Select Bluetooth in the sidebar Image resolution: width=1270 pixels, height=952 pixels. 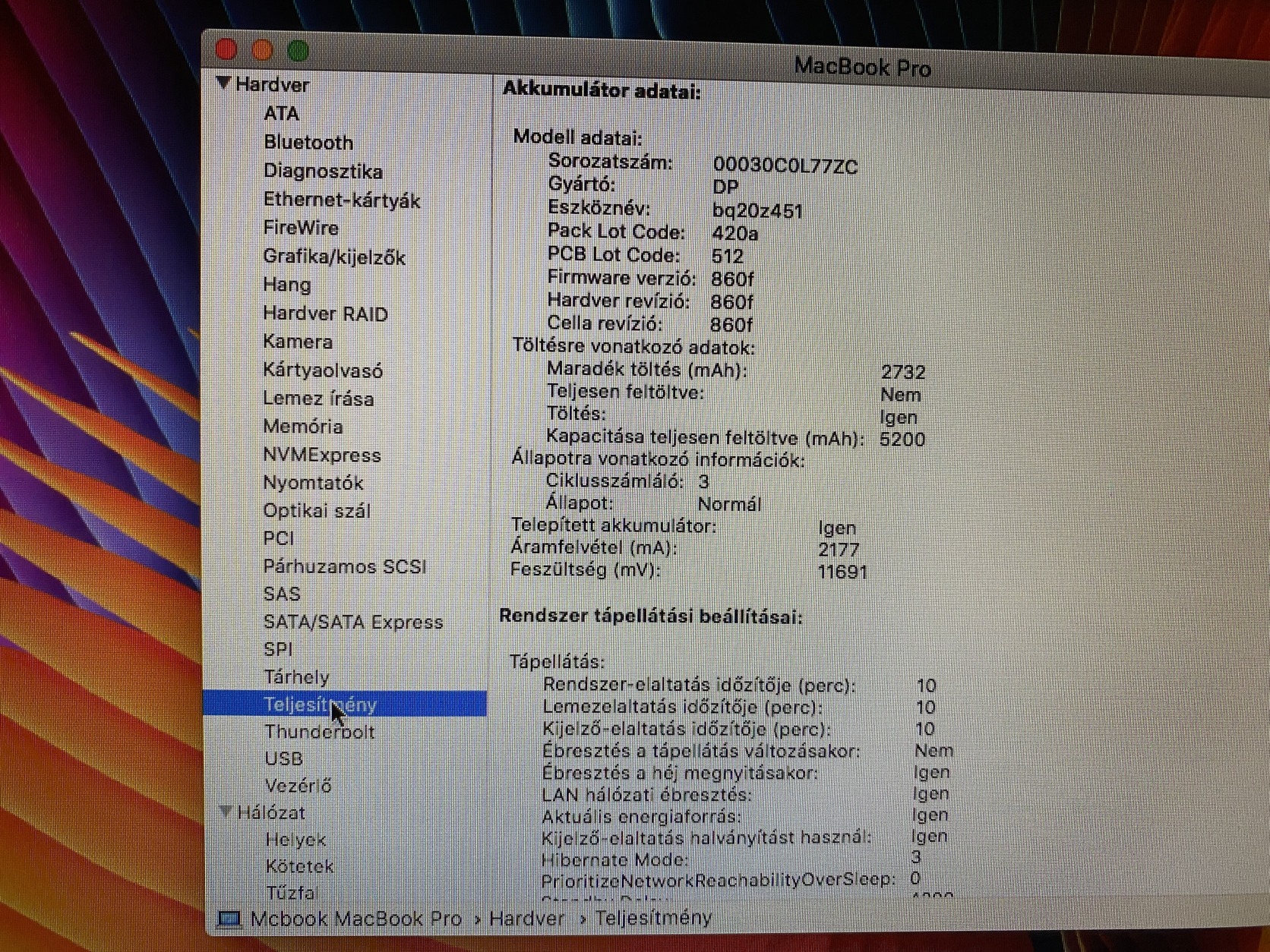click(308, 143)
